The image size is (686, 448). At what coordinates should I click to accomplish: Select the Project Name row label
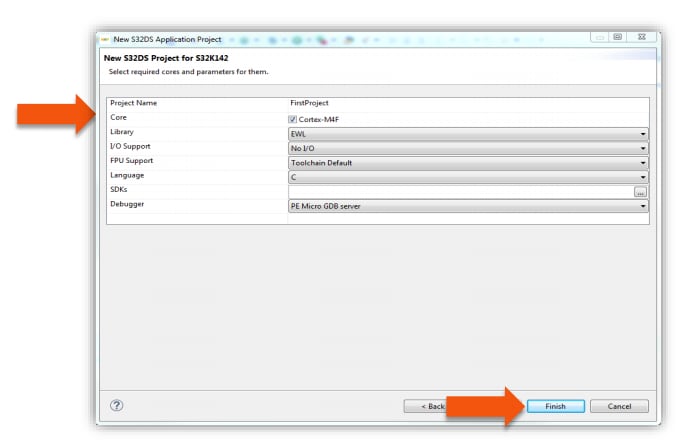click(x=133, y=103)
